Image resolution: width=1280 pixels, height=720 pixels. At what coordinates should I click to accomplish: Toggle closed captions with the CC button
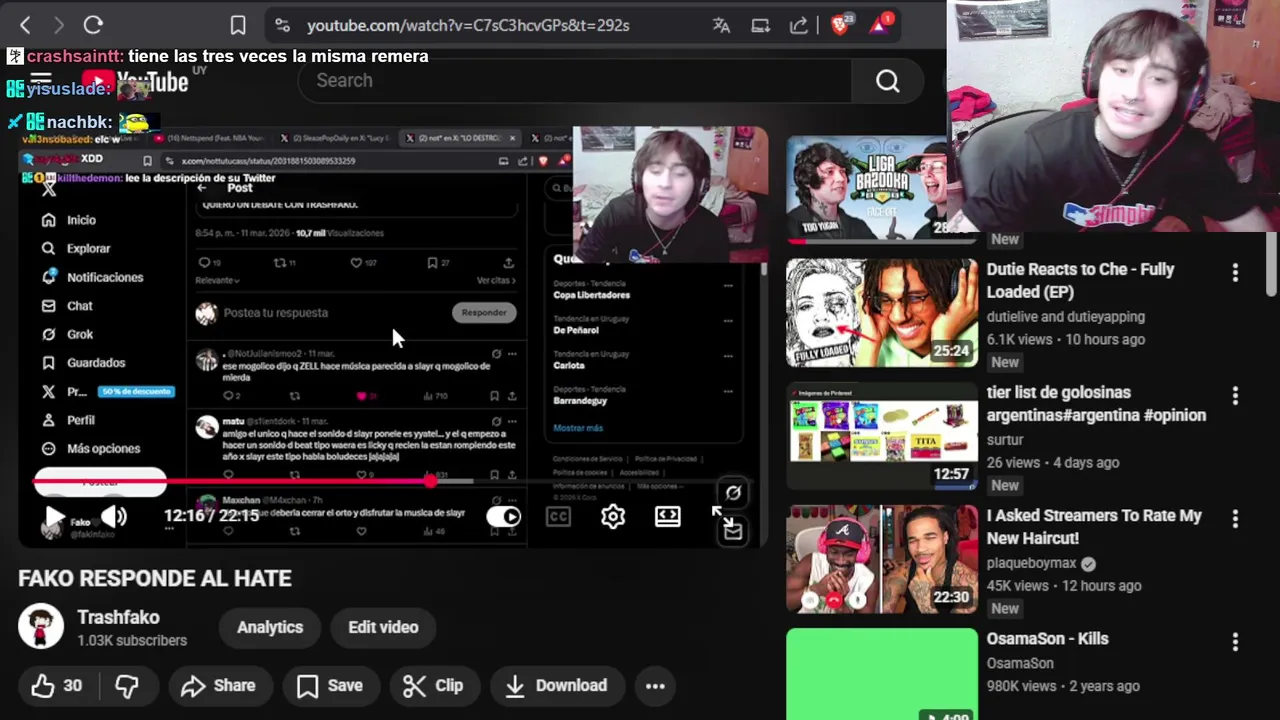[x=558, y=516]
